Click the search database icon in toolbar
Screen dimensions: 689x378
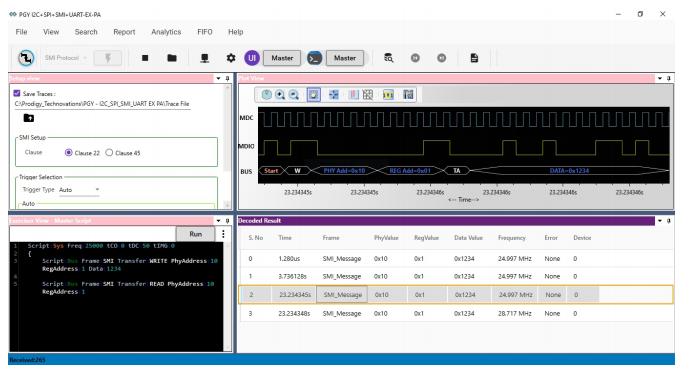388,58
